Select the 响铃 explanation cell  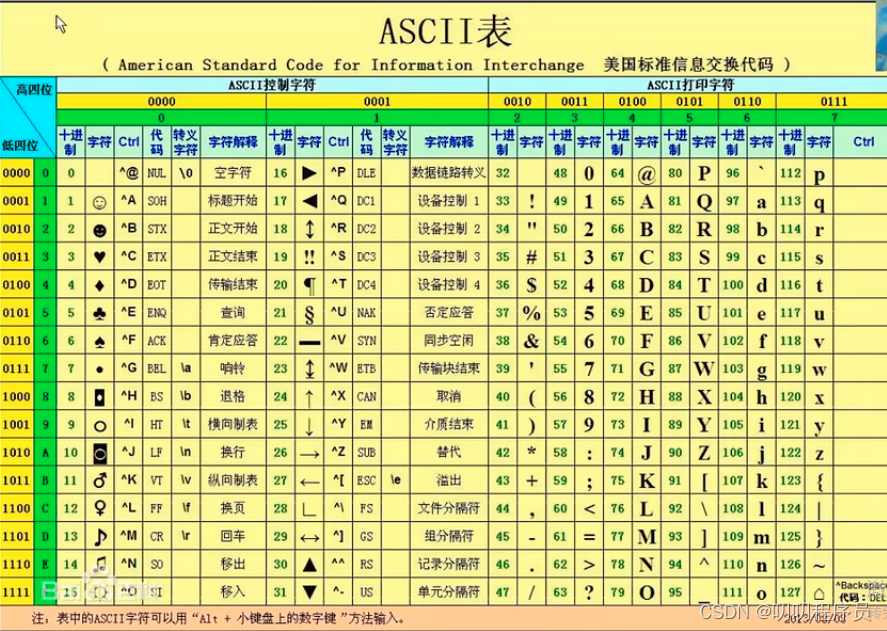[x=232, y=368]
